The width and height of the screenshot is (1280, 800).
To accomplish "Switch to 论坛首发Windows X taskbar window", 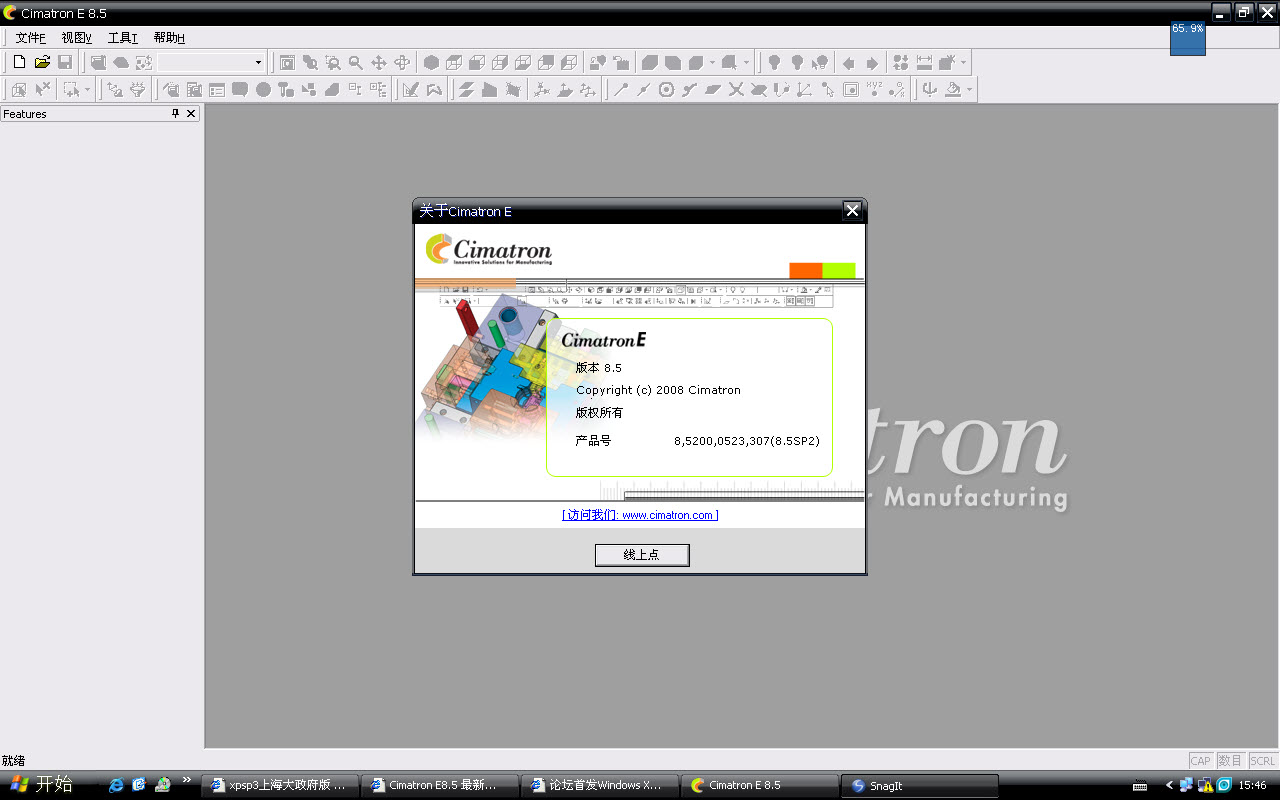I will coord(599,785).
